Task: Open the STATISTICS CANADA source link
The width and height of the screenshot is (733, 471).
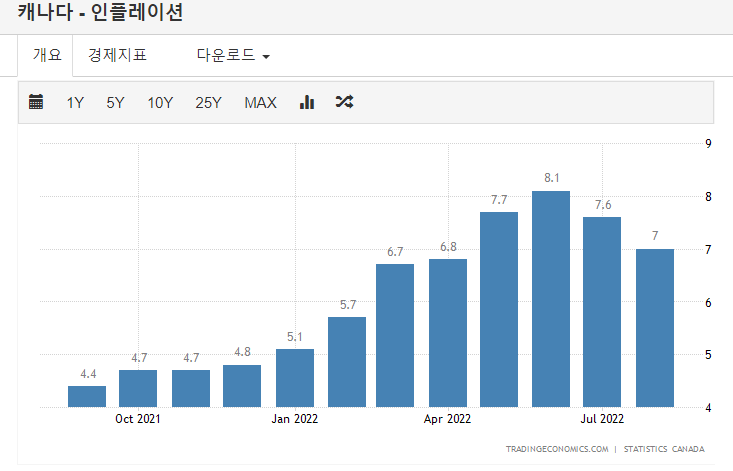Action: point(664,449)
